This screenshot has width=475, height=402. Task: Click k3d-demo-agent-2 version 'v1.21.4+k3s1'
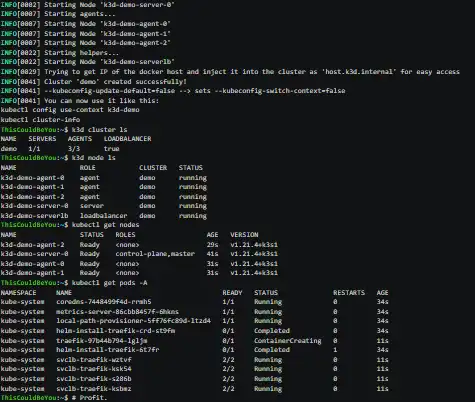[254, 245]
